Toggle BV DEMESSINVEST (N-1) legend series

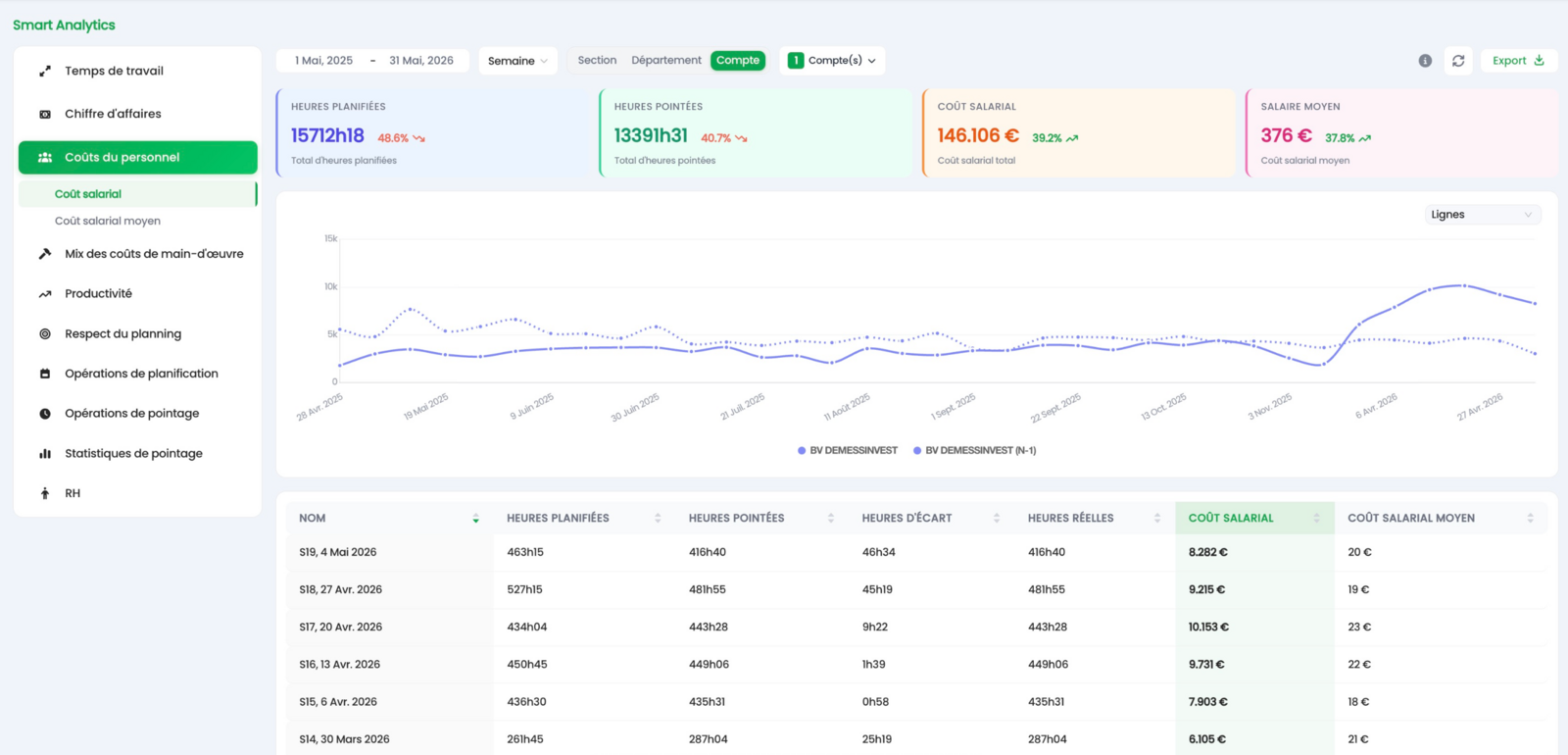tap(974, 451)
